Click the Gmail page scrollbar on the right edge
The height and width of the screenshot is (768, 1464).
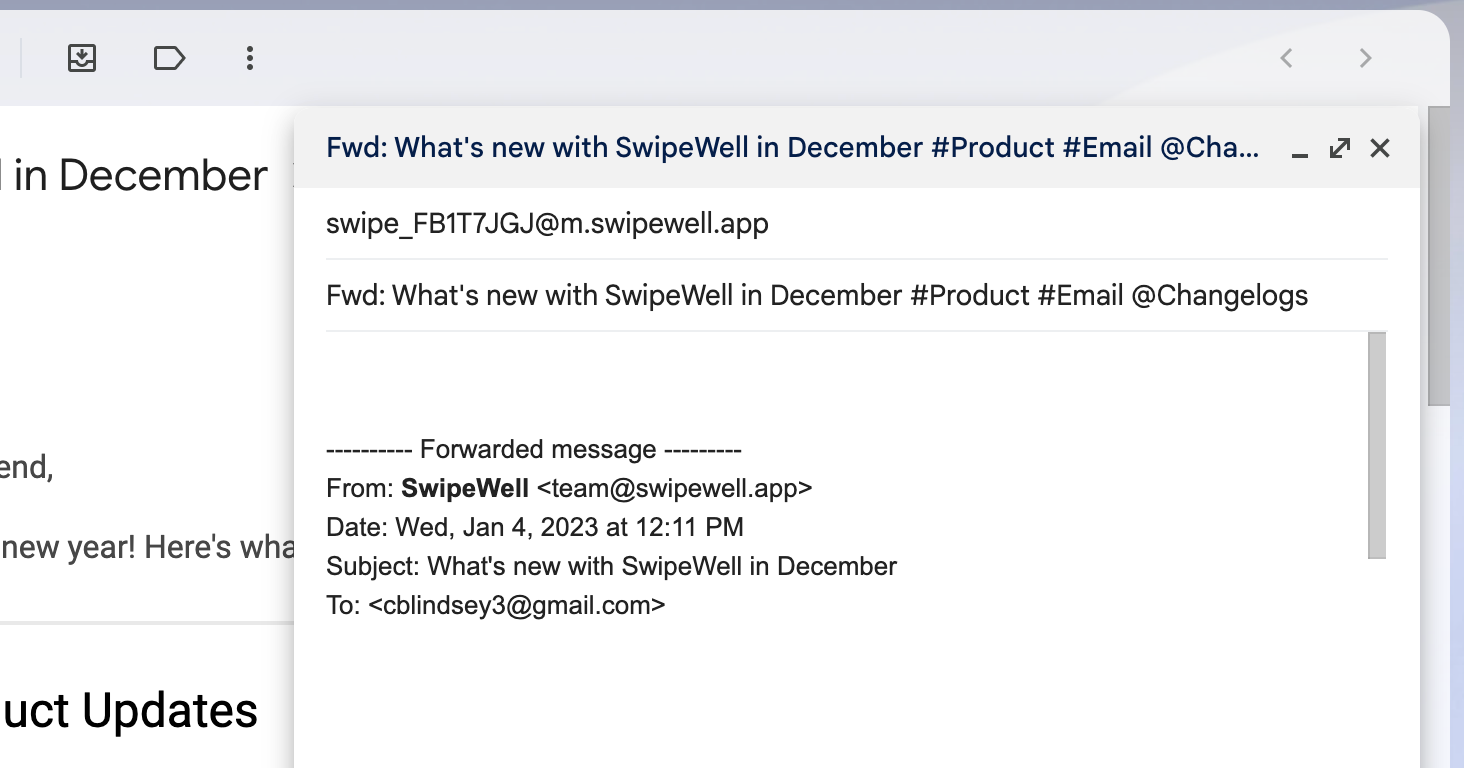coord(1439,255)
